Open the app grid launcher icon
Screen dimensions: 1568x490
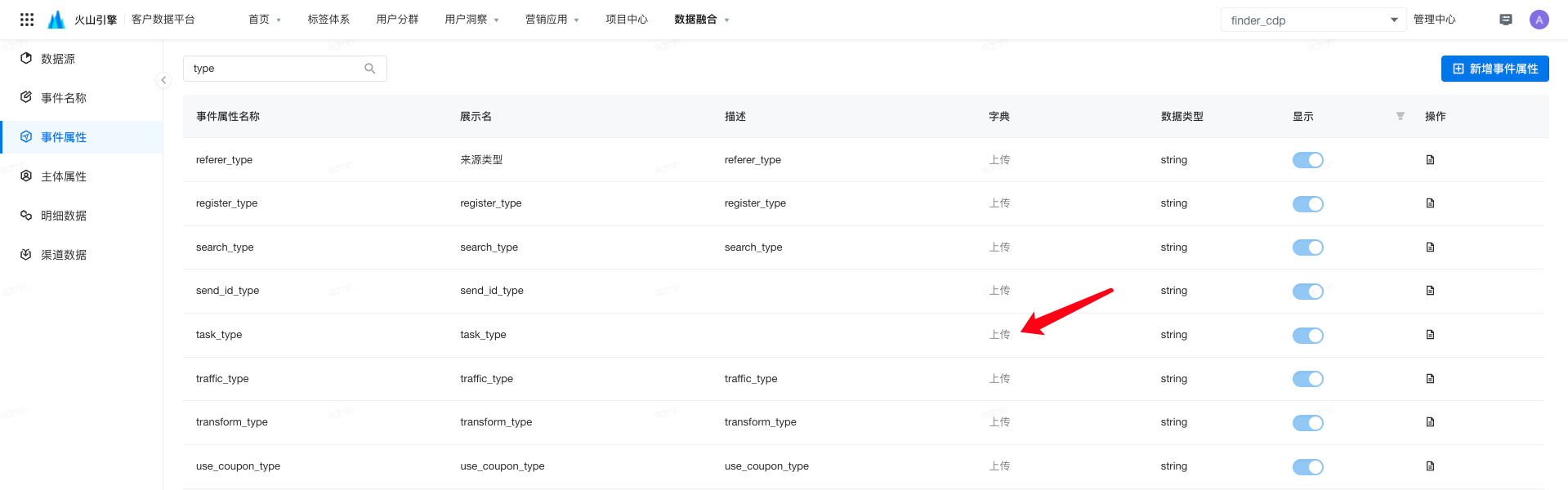(x=27, y=20)
